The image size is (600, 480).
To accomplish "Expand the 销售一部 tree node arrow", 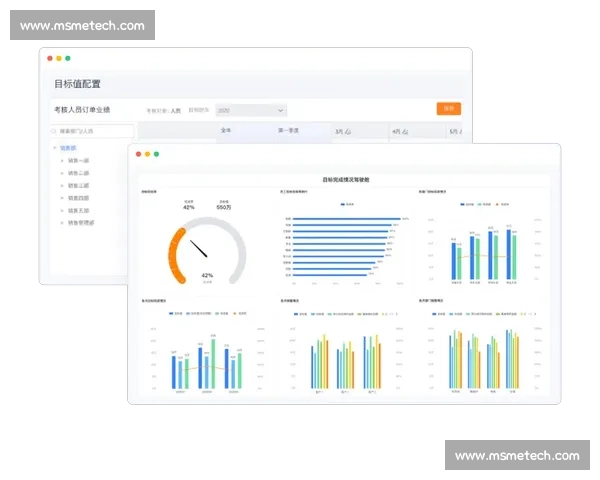I will point(62,160).
